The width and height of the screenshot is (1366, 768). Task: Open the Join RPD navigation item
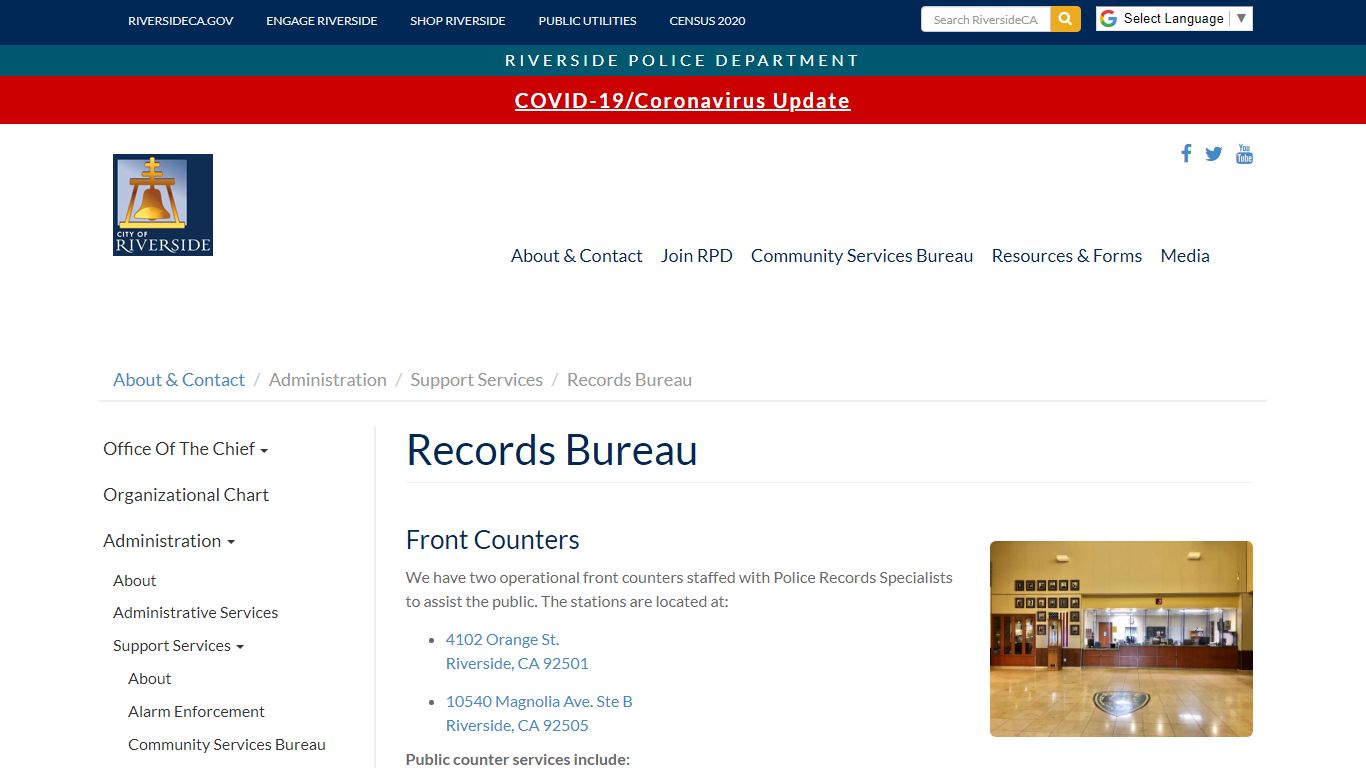pos(697,256)
